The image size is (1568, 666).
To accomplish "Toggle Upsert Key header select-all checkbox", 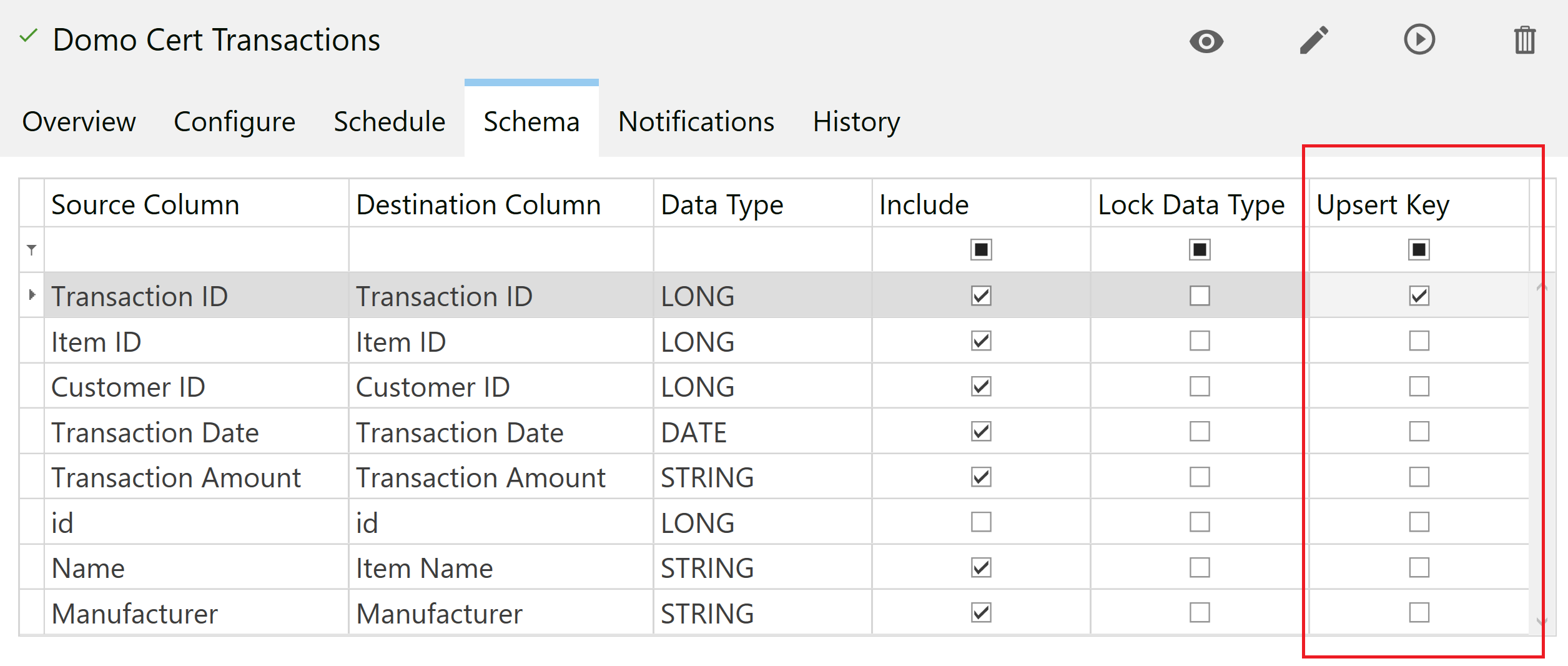I will point(1419,250).
